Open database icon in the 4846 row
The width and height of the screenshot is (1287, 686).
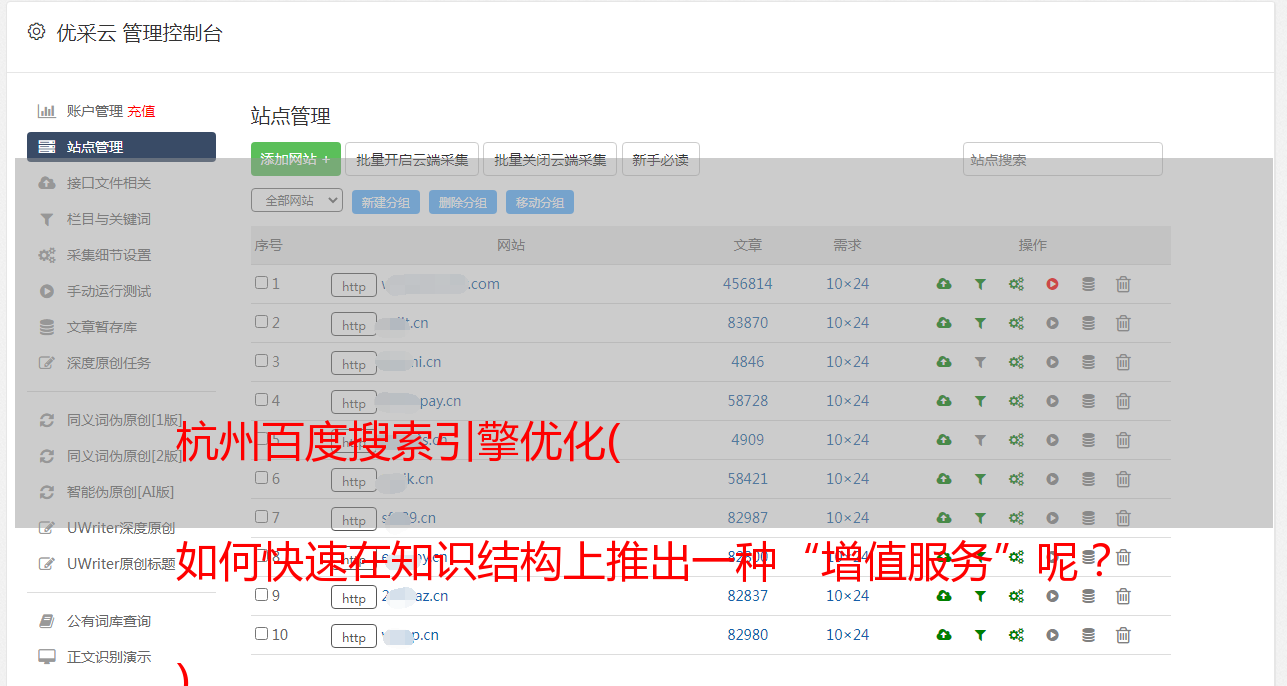coord(1088,362)
